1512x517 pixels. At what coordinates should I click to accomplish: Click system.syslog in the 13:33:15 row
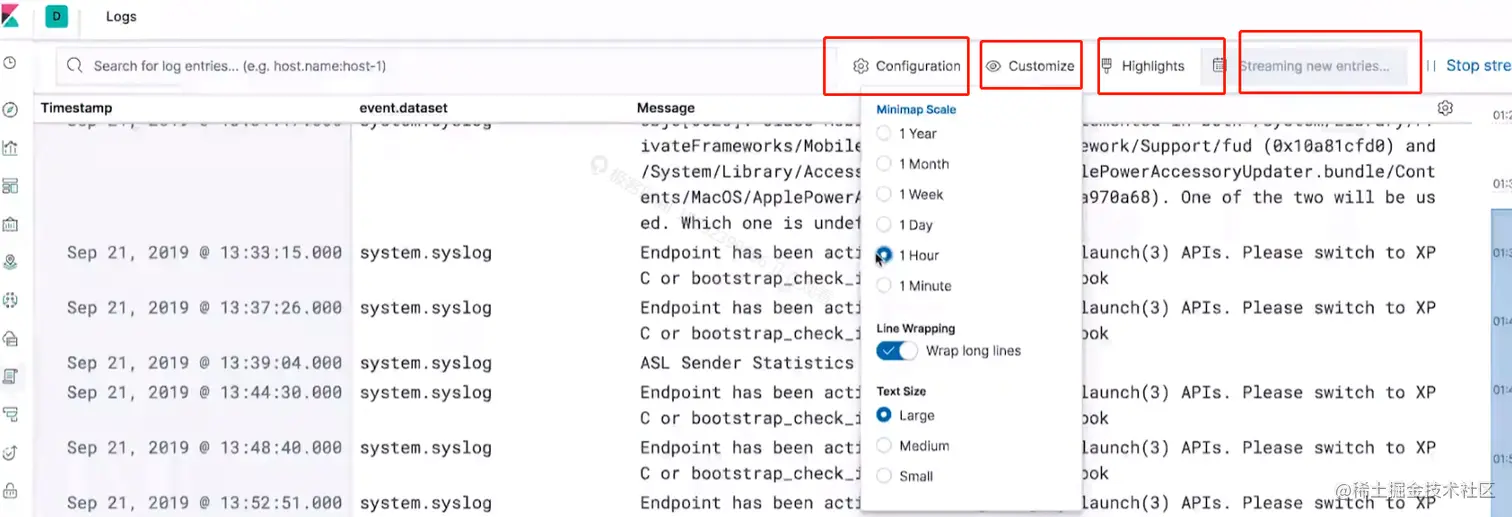tap(426, 253)
